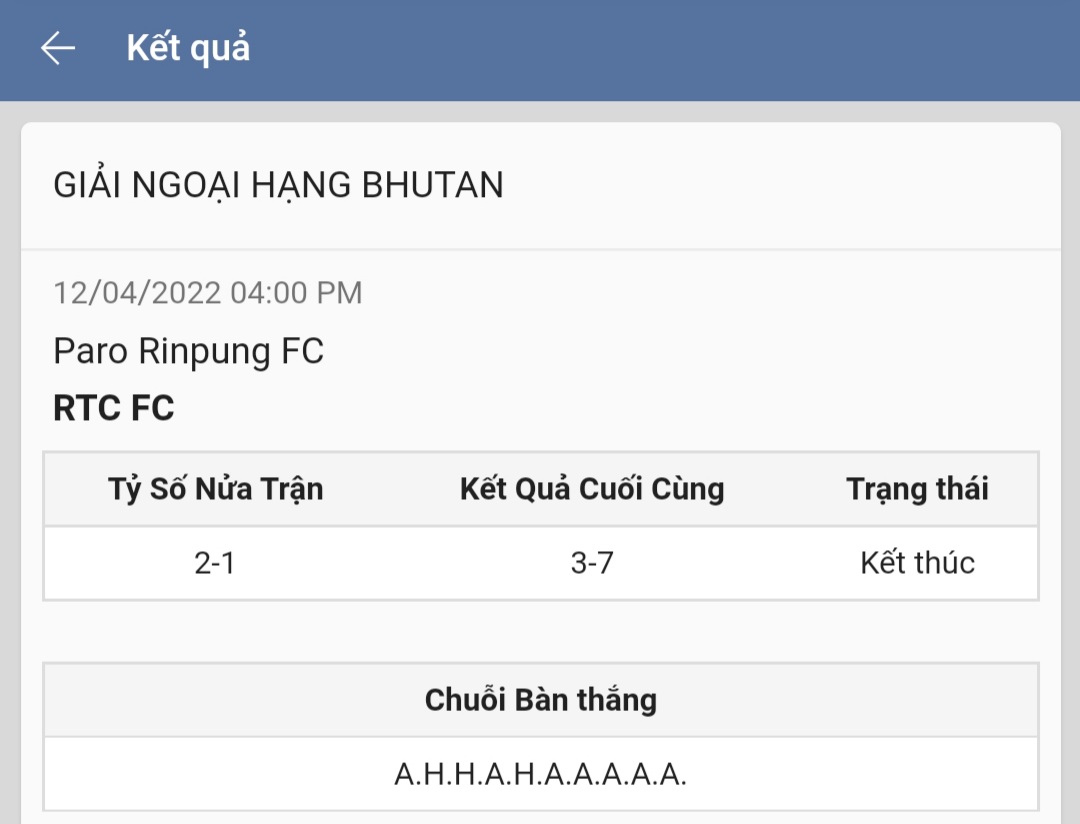Click the Chuỗi Bàn thắng section header
The image size is (1080, 824).
click(x=540, y=700)
